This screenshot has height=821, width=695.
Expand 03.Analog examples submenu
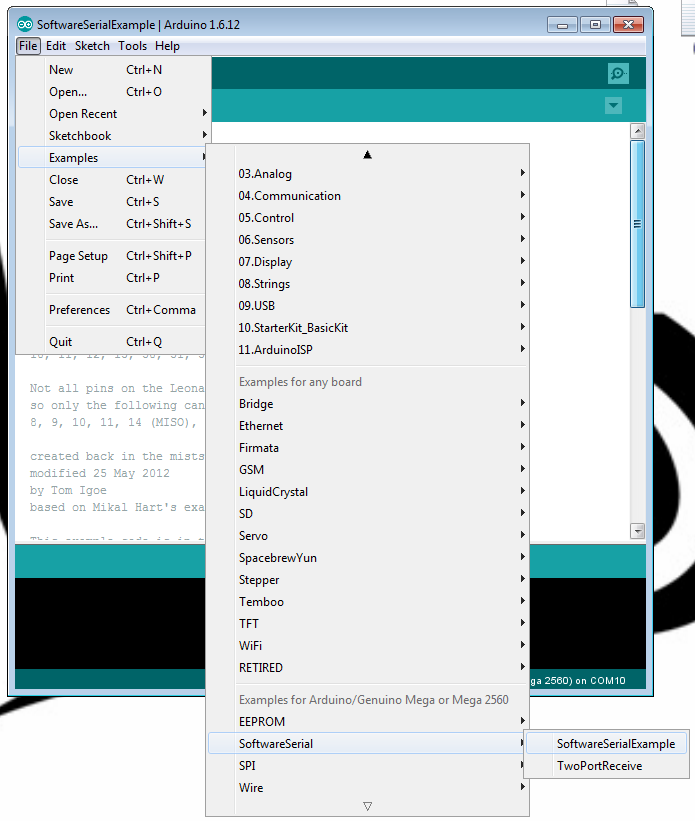pos(368,174)
